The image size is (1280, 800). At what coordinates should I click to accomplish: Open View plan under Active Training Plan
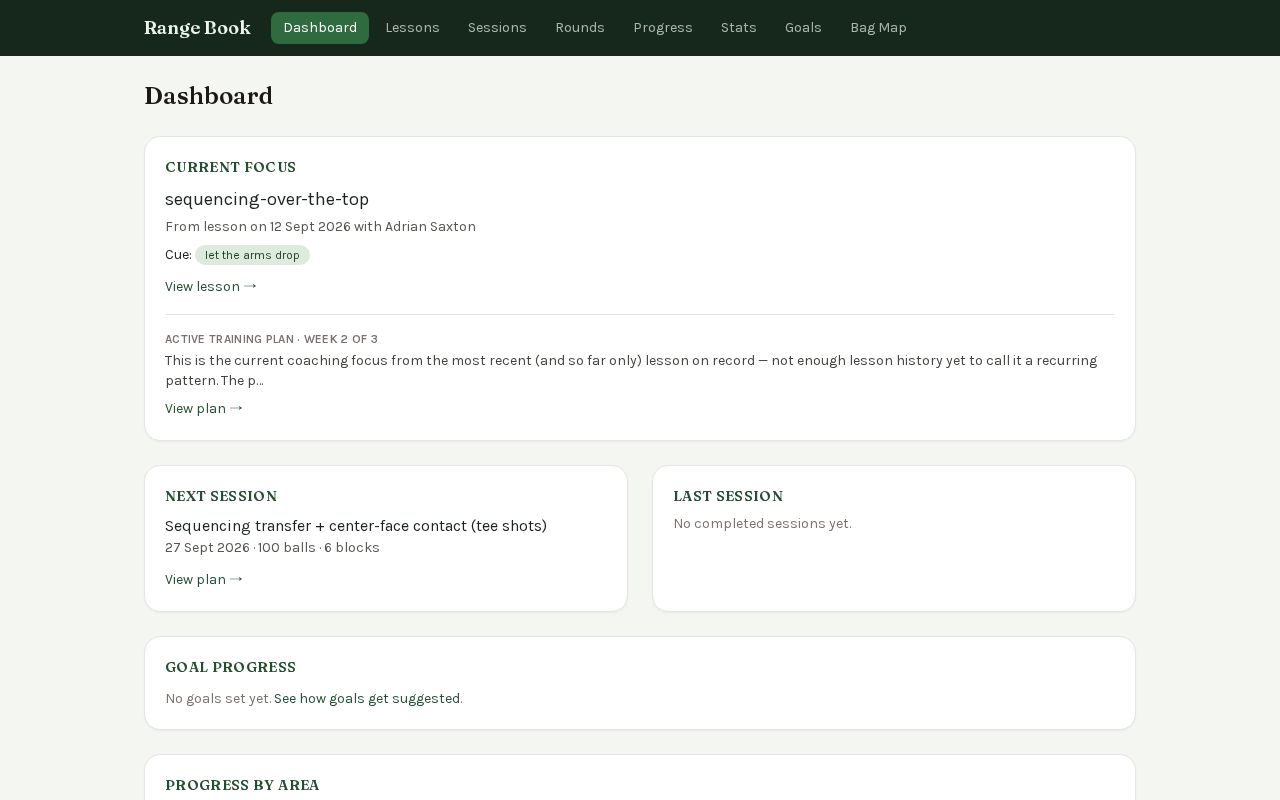point(204,409)
